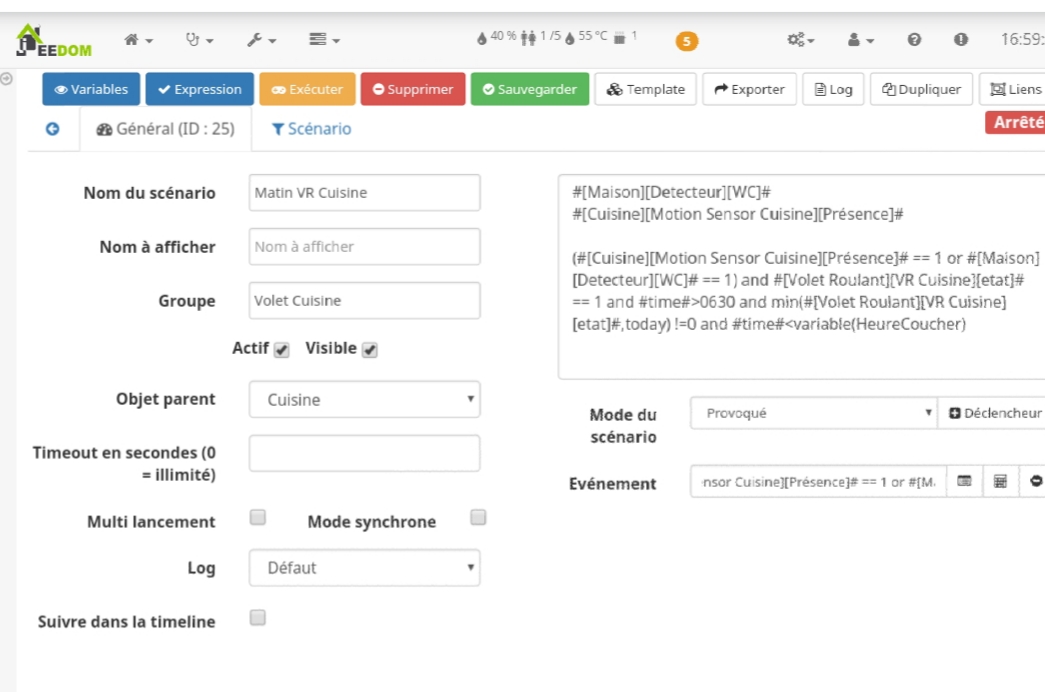Image resolution: width=1045 pixels, height=692 pixels.
Task: Click the calculator icon beside Evénement
Action: point(999,481)
